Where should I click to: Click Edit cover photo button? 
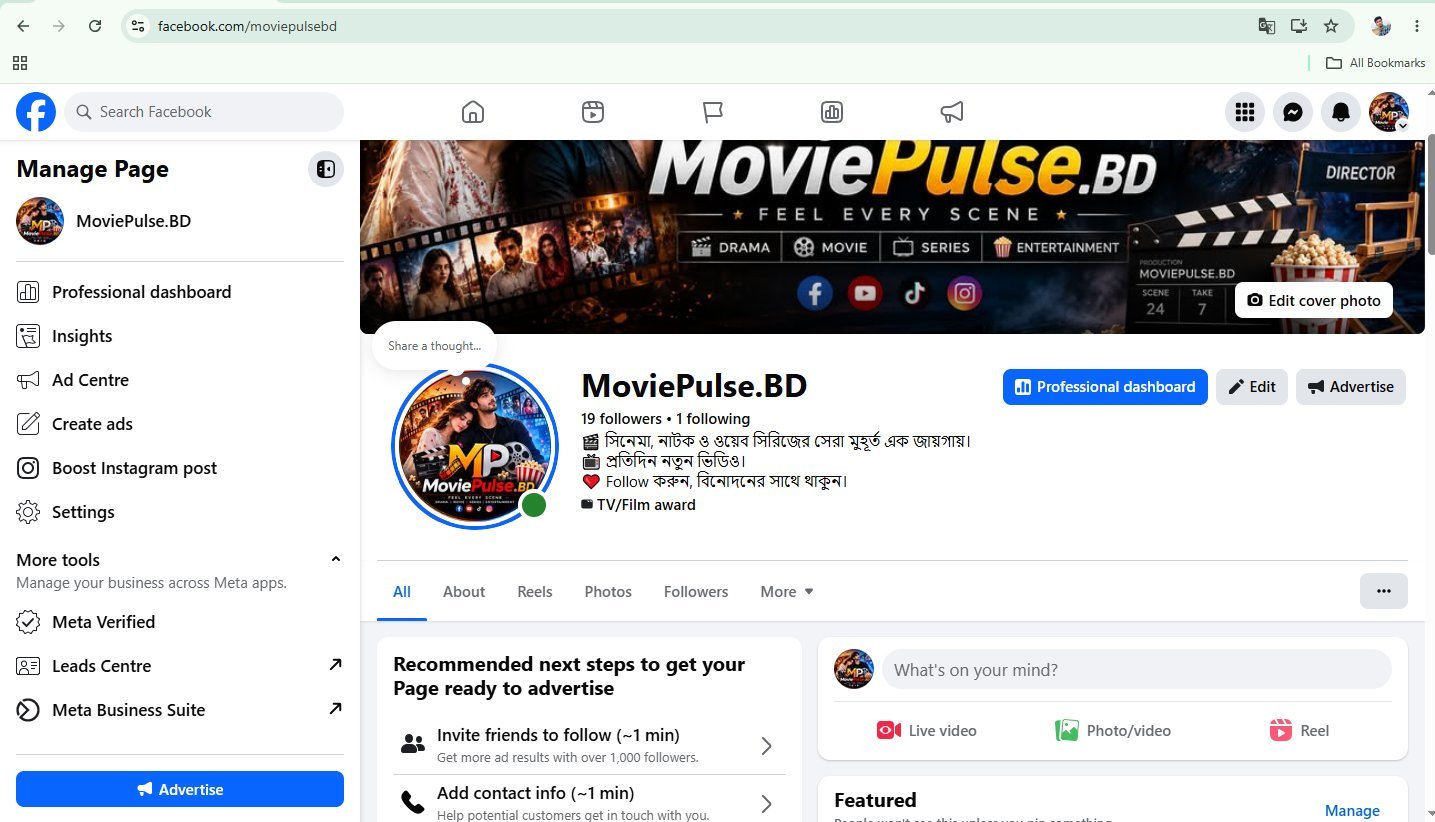click(x=1314, y=300)
